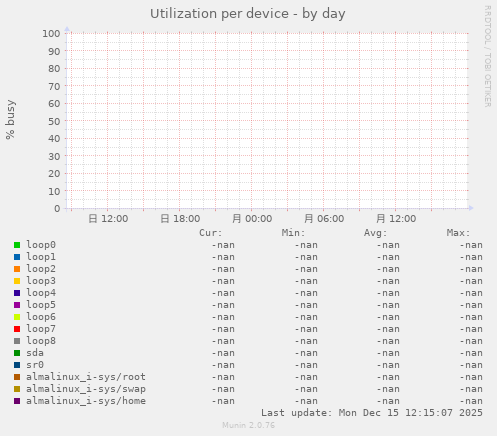This screenshot has width=497, height=436.
Task: Select the loop3 legend label
Action: [41, 281]
